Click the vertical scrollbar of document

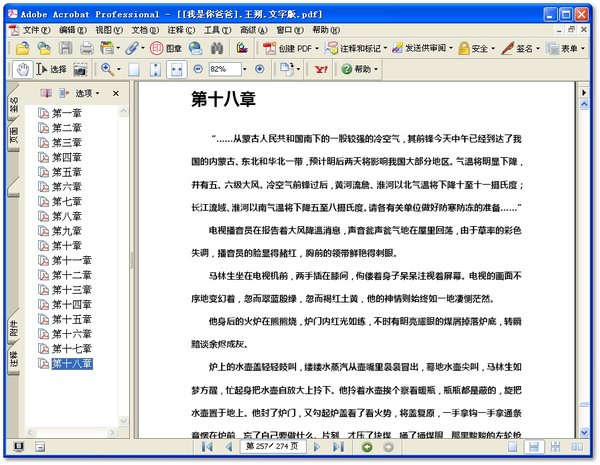coord(584,264)
